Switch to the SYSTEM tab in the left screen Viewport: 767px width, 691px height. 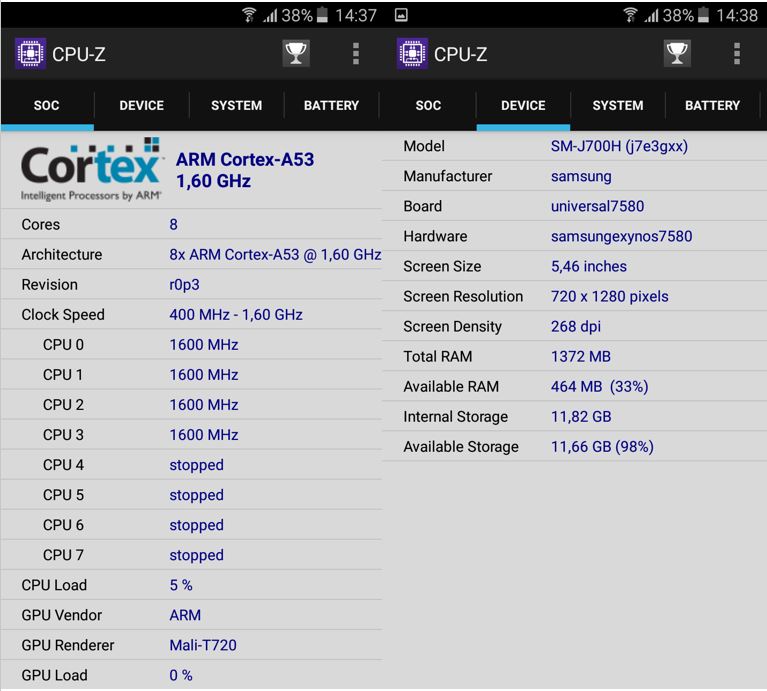pyautogui.click(x=237, y=105)
